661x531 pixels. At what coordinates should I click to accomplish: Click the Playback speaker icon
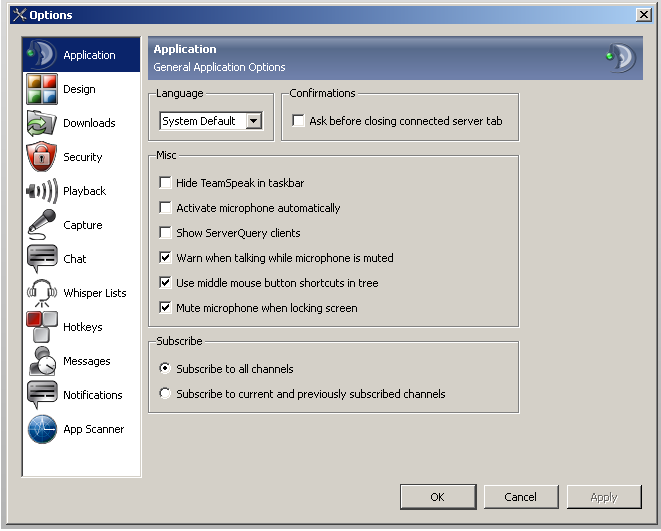41,191
